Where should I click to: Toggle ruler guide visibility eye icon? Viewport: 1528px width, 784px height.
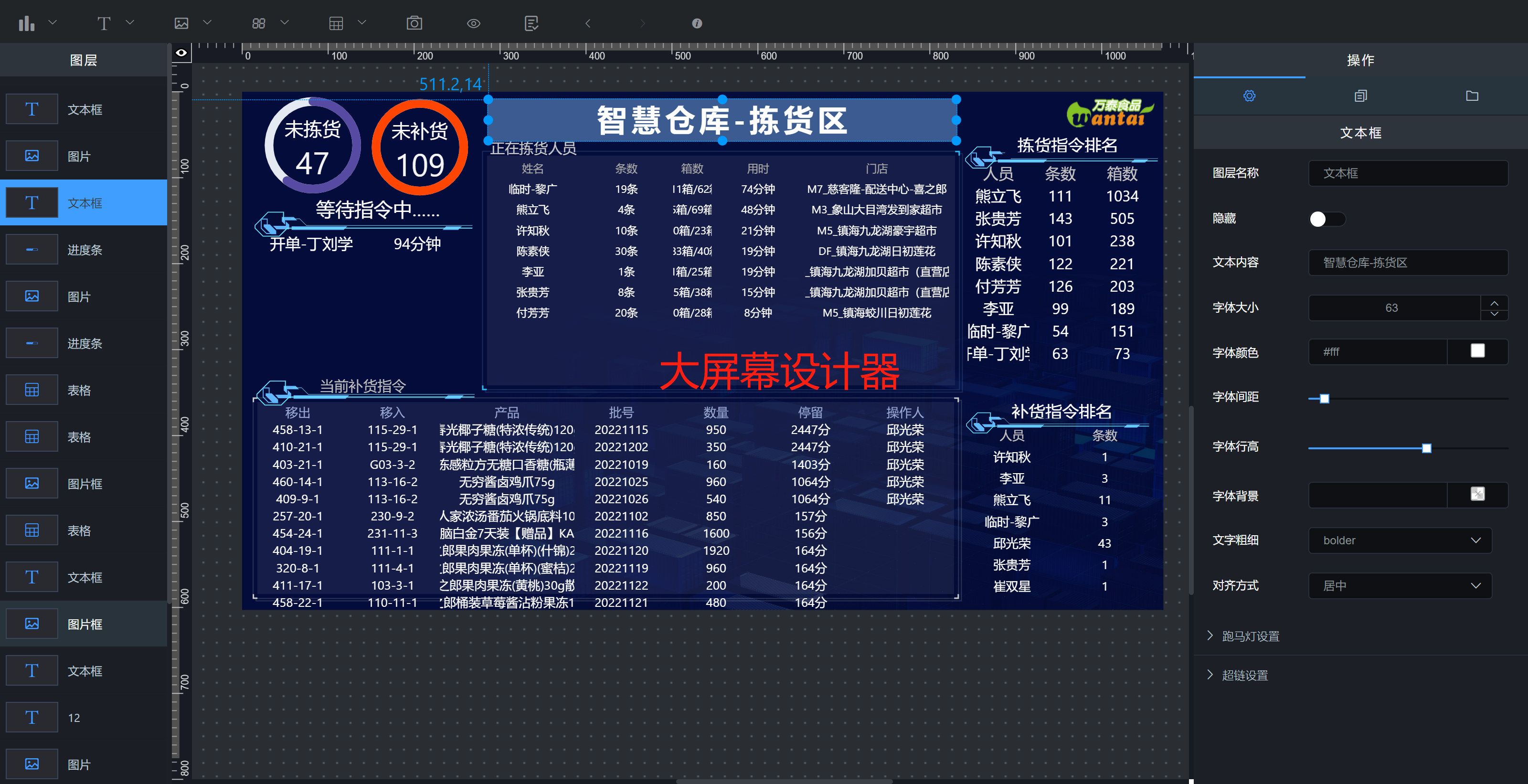(181, 53)
